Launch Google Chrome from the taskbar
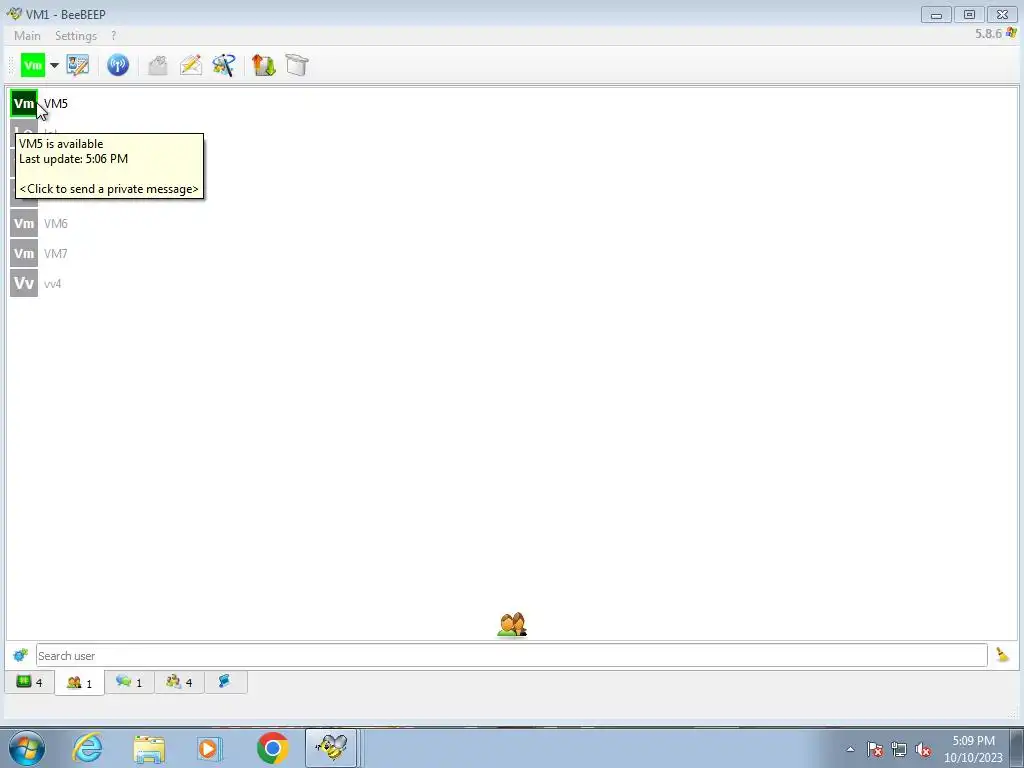This screenshot has width=1024, height=768. pos(272,748)
